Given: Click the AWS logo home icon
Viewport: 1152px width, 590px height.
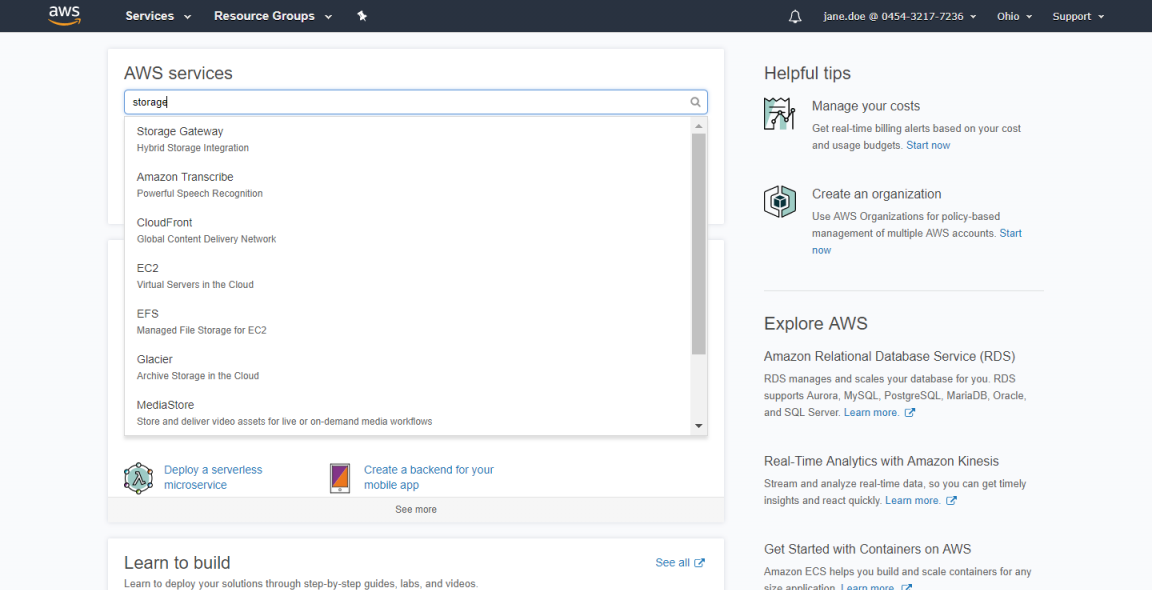Looking at the screenshot, I should (64, 15).
